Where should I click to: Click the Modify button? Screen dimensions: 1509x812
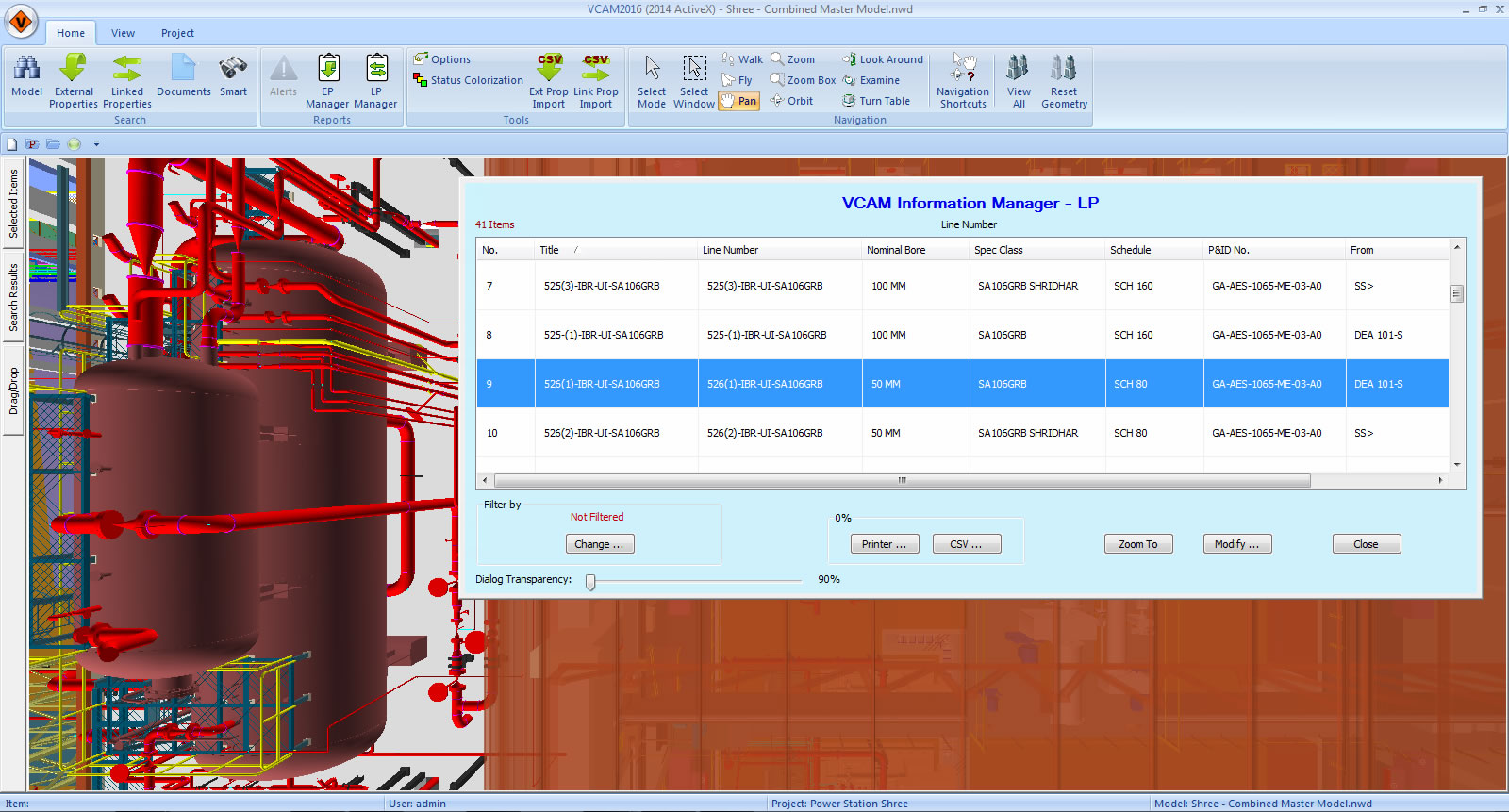pos(1236,544)
